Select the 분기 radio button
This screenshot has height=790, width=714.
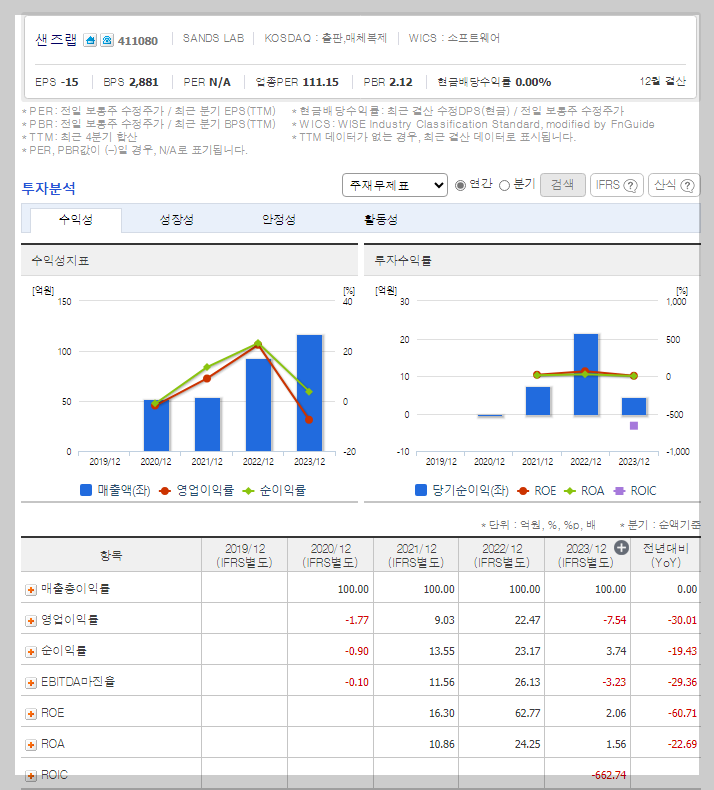point(504,185)
